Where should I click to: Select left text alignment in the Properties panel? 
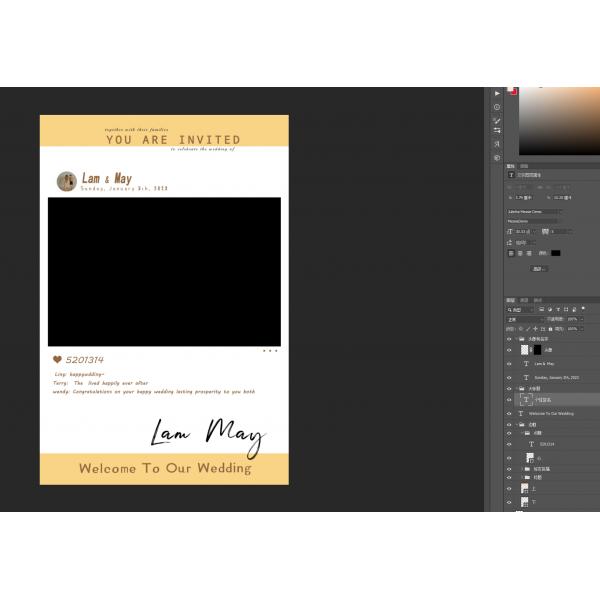(511, 253)
